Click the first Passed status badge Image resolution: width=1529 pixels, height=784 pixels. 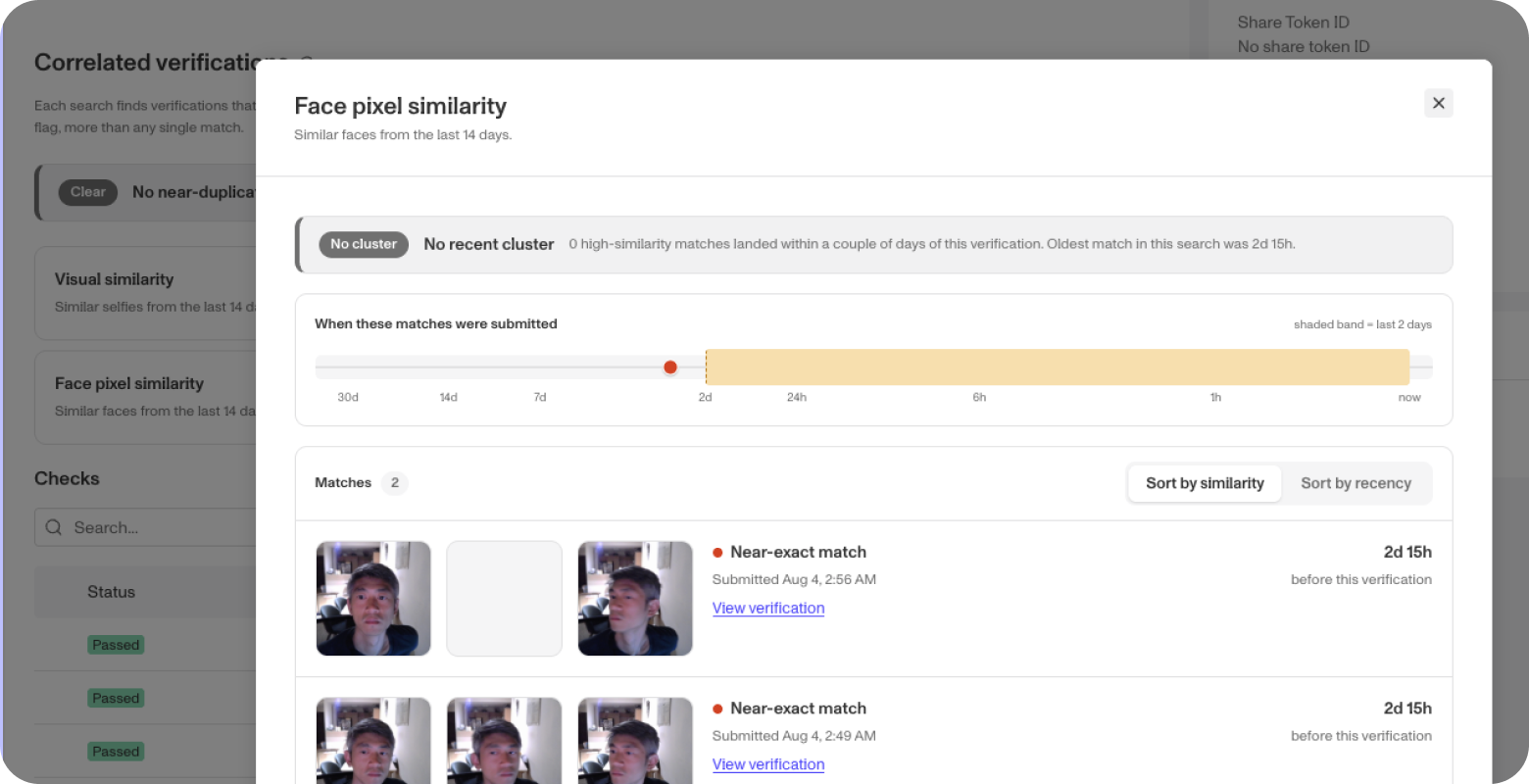(x=116, y=645)
